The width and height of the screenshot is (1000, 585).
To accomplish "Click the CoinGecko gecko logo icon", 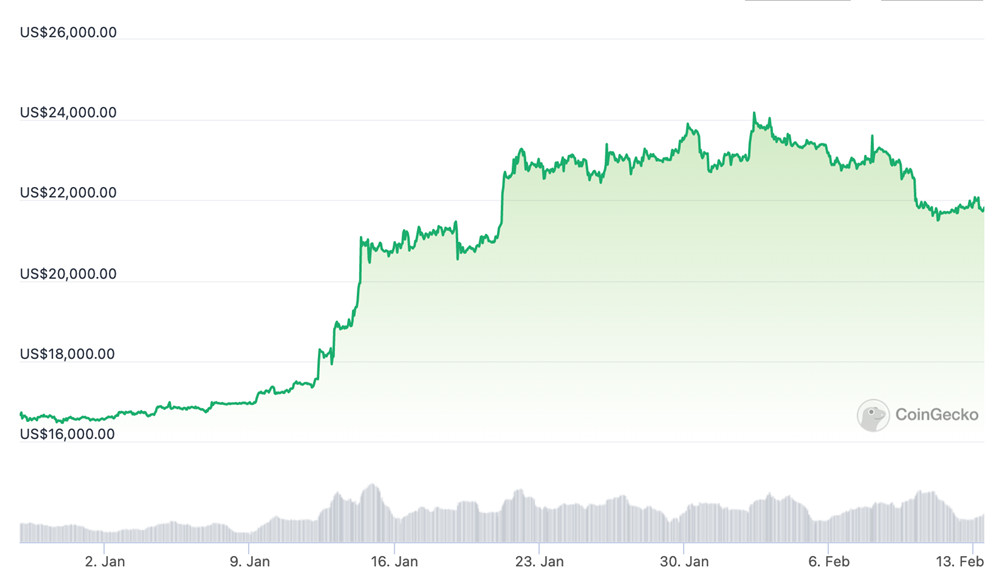I will (873, 415).
